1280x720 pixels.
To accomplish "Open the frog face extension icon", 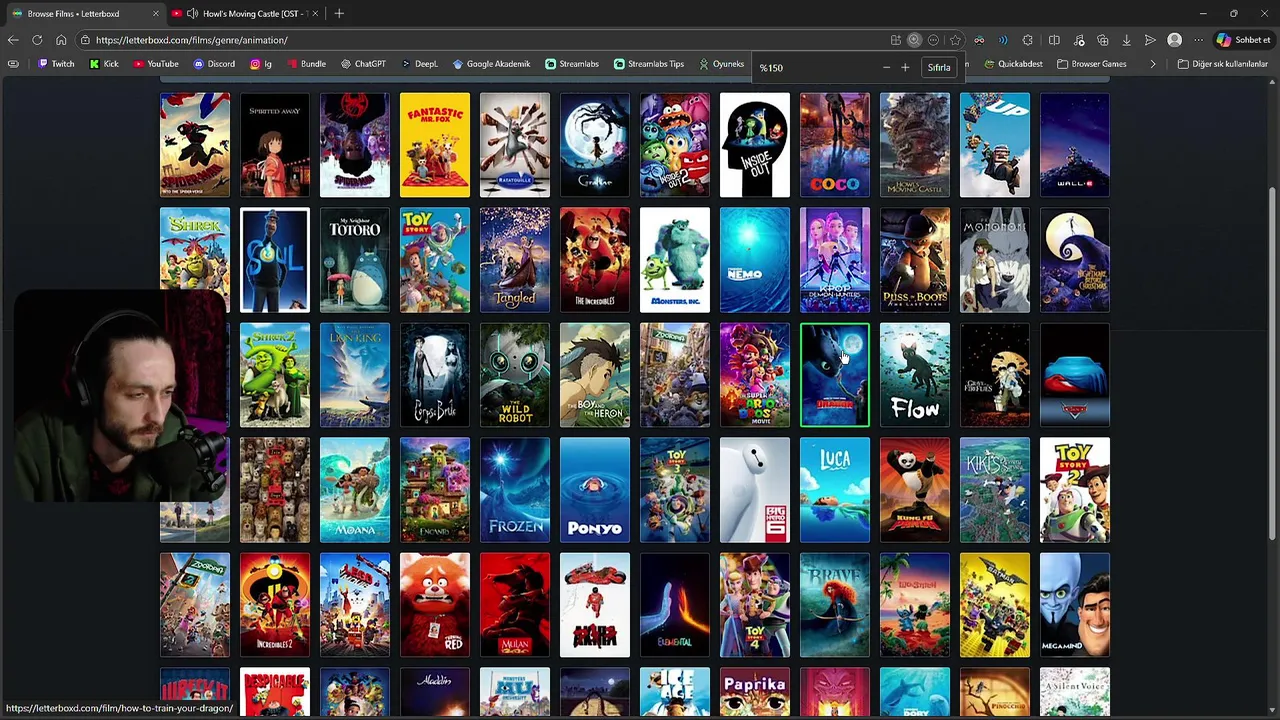I will [979, 40].
